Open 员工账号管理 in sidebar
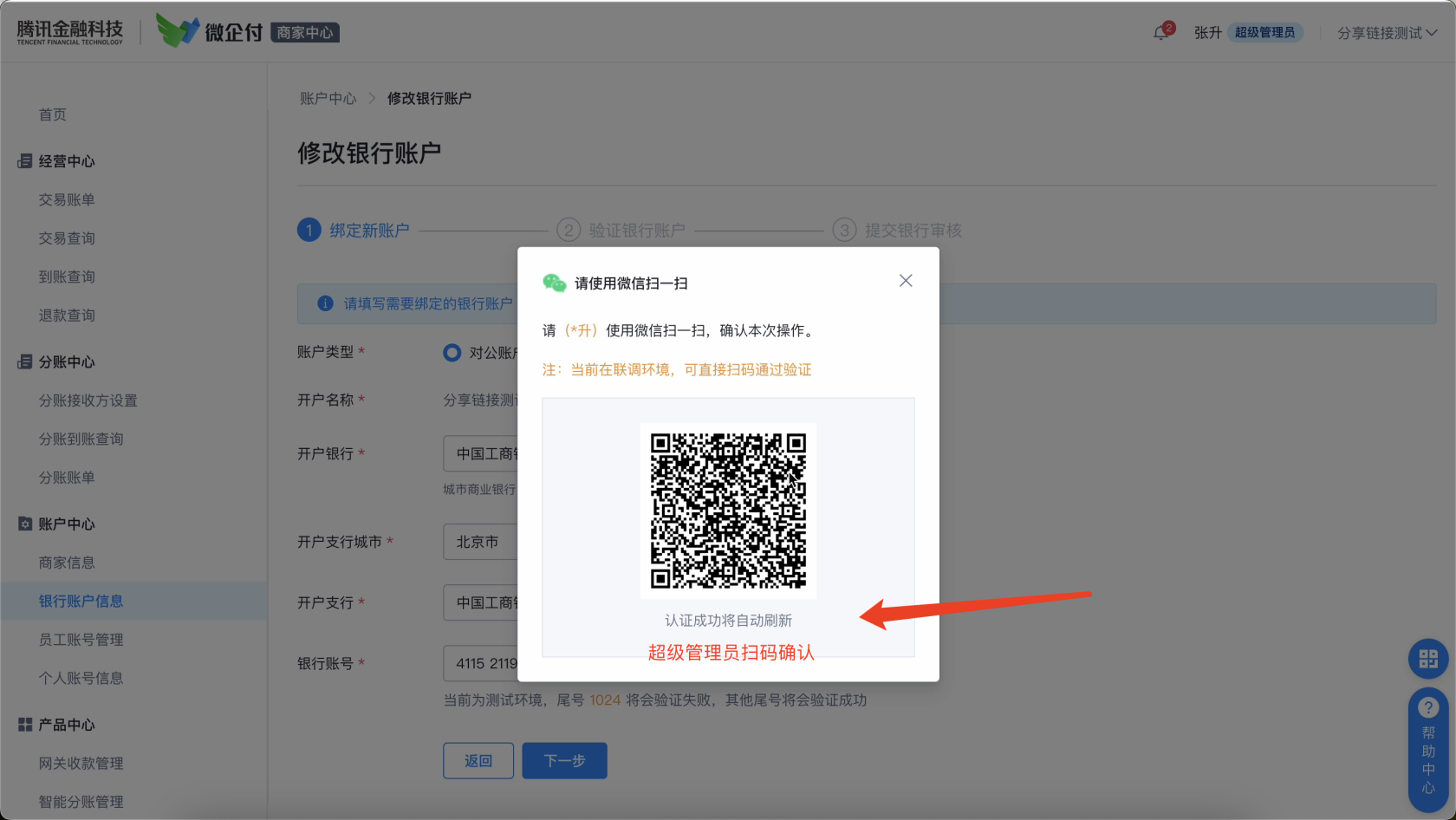 click(x=81, y=640)
